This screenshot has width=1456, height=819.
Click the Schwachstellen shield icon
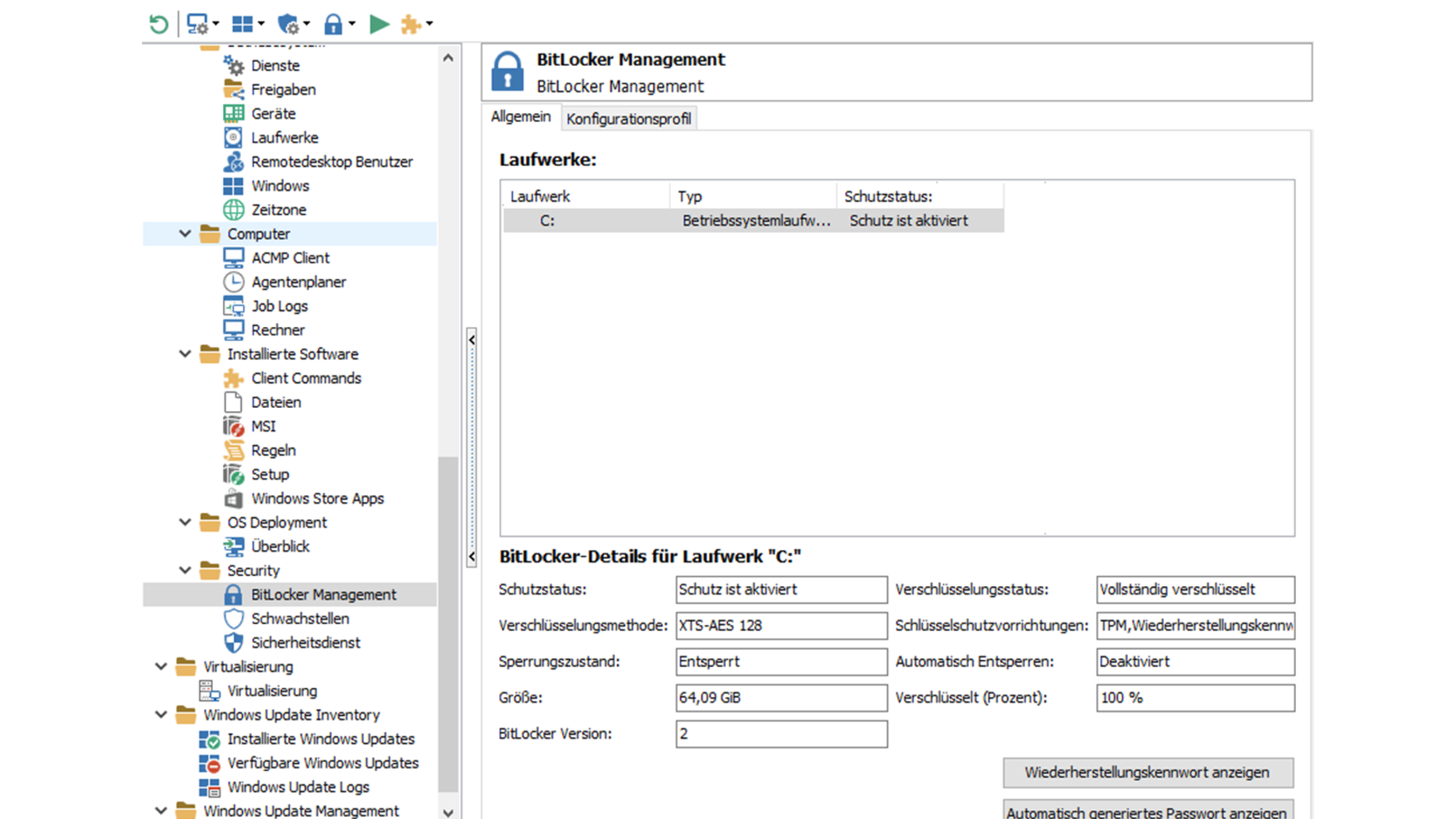234,619
